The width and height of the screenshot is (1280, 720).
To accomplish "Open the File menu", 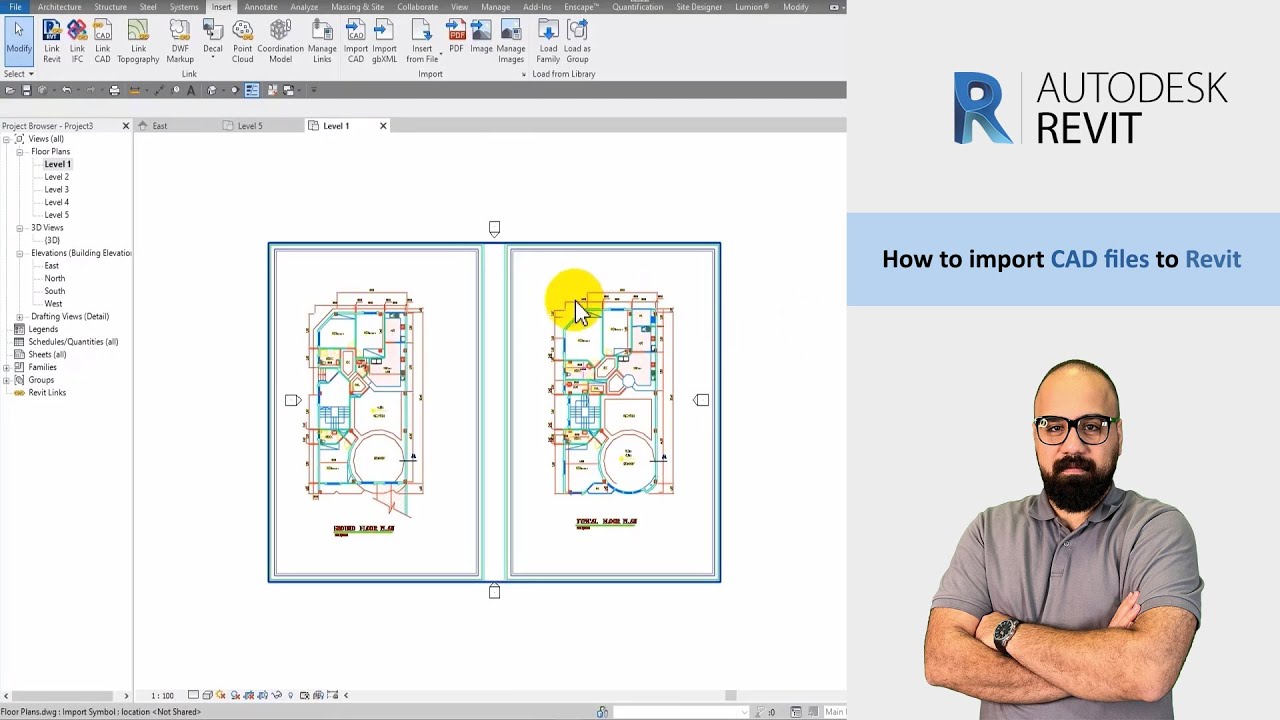I will (x=15, y=7).
